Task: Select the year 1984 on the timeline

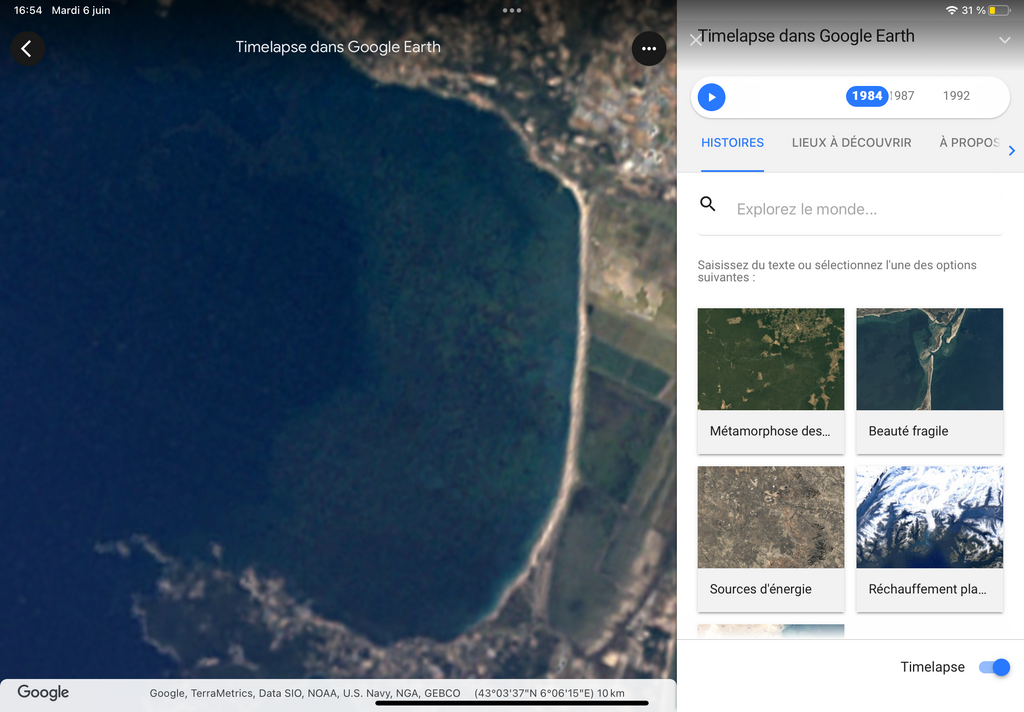Action: (x=867, y=96)
